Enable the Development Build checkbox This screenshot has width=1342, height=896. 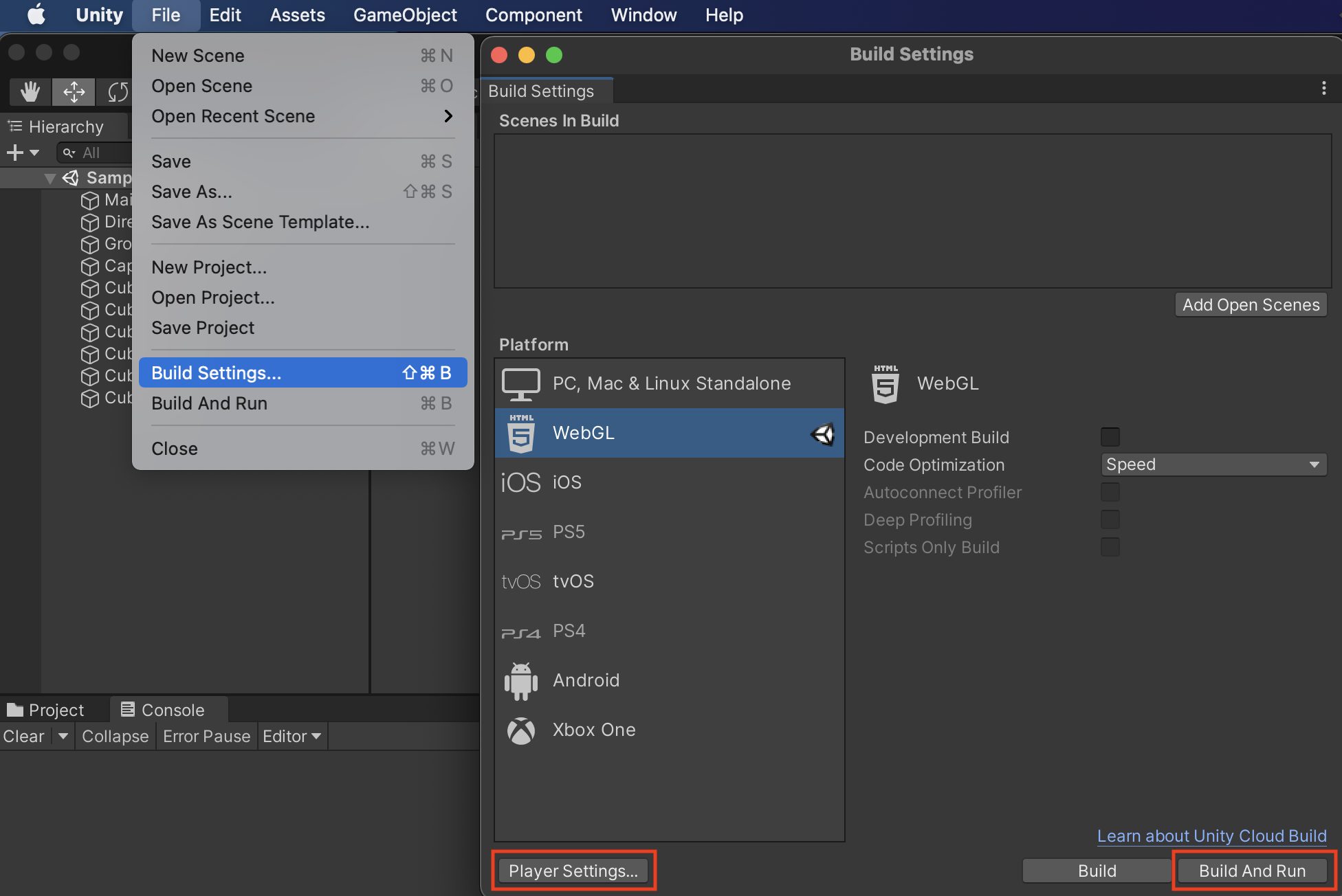(1110, 436)
